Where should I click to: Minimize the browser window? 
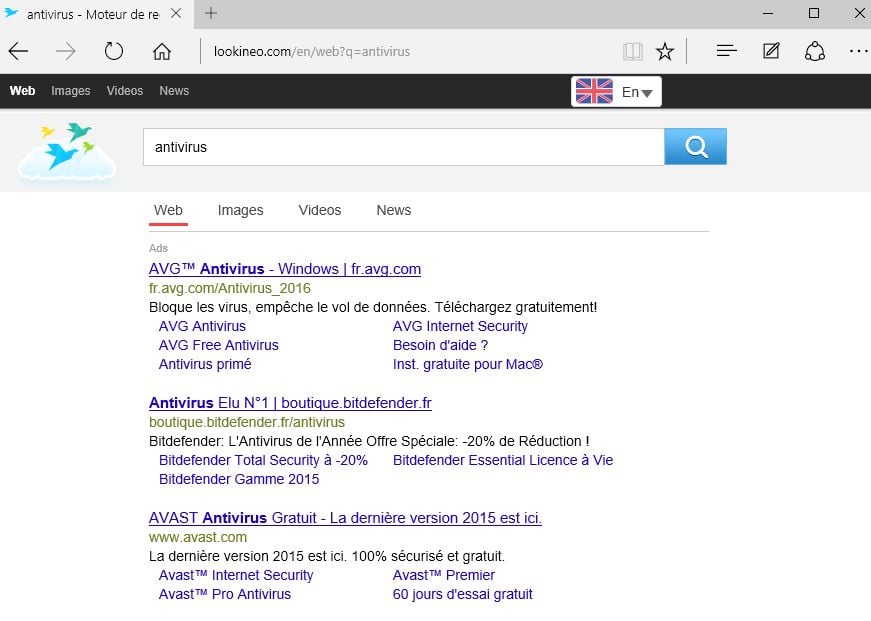click(768, 13)
